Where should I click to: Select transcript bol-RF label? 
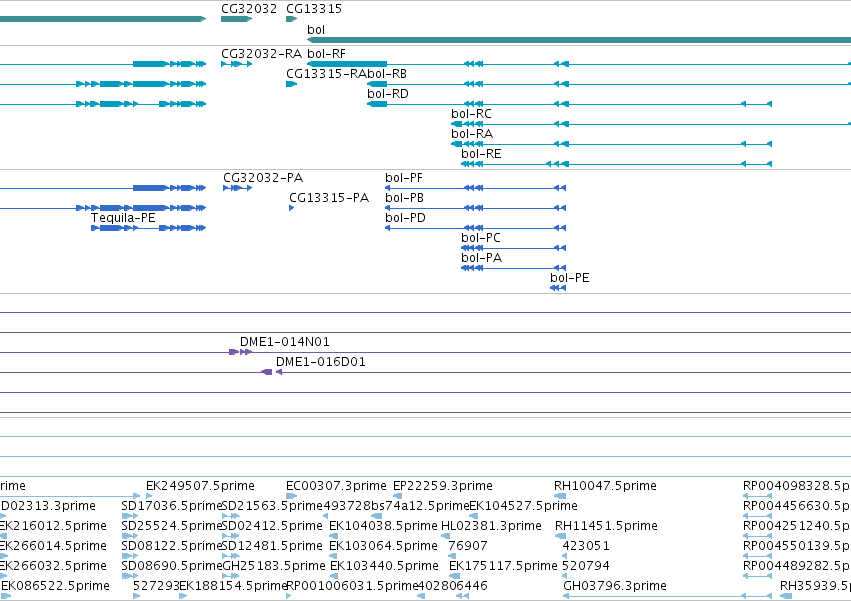pyautogui.click(x=326, y=54)
